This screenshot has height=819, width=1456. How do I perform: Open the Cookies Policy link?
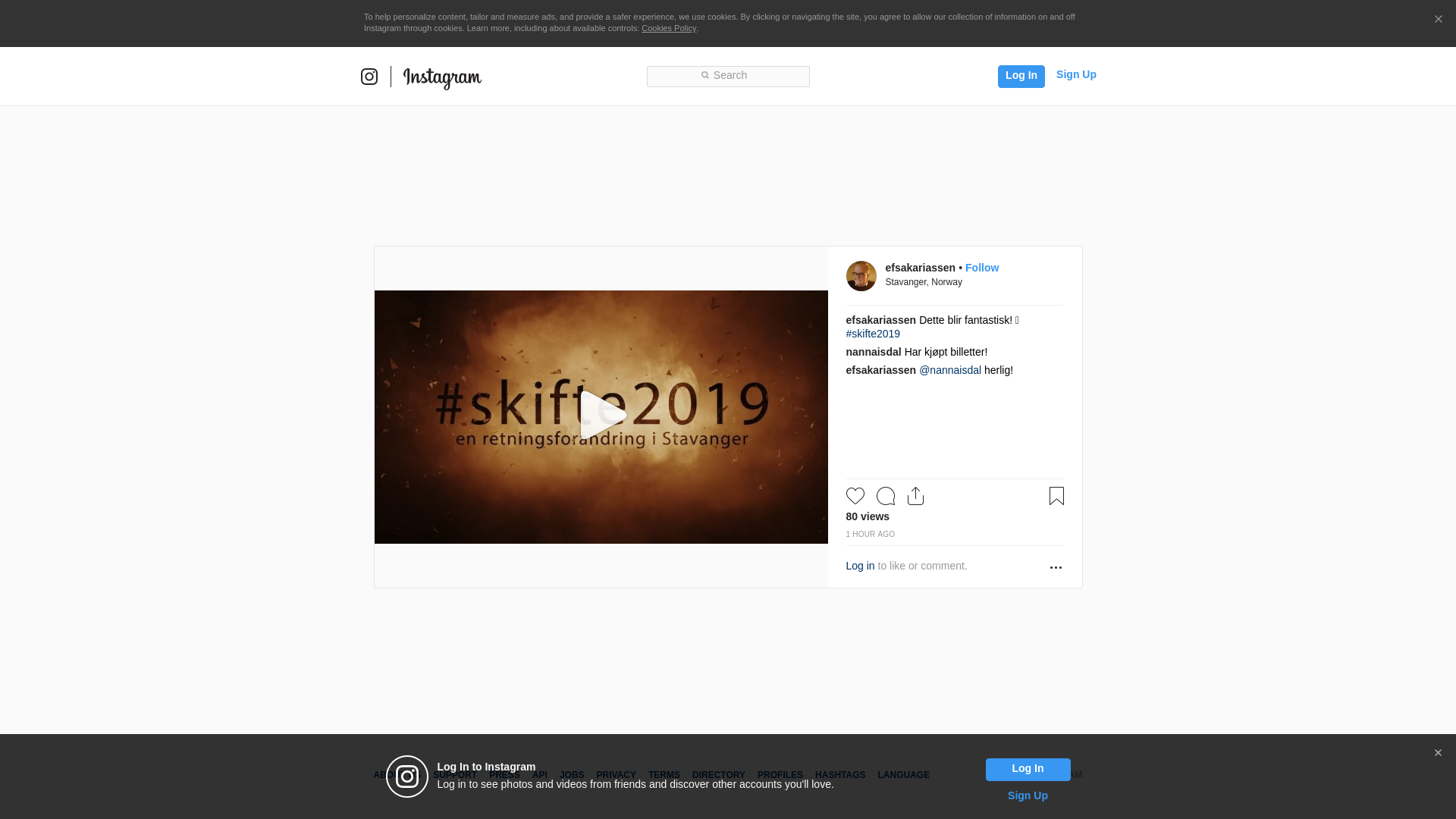(x=669, y=28)
